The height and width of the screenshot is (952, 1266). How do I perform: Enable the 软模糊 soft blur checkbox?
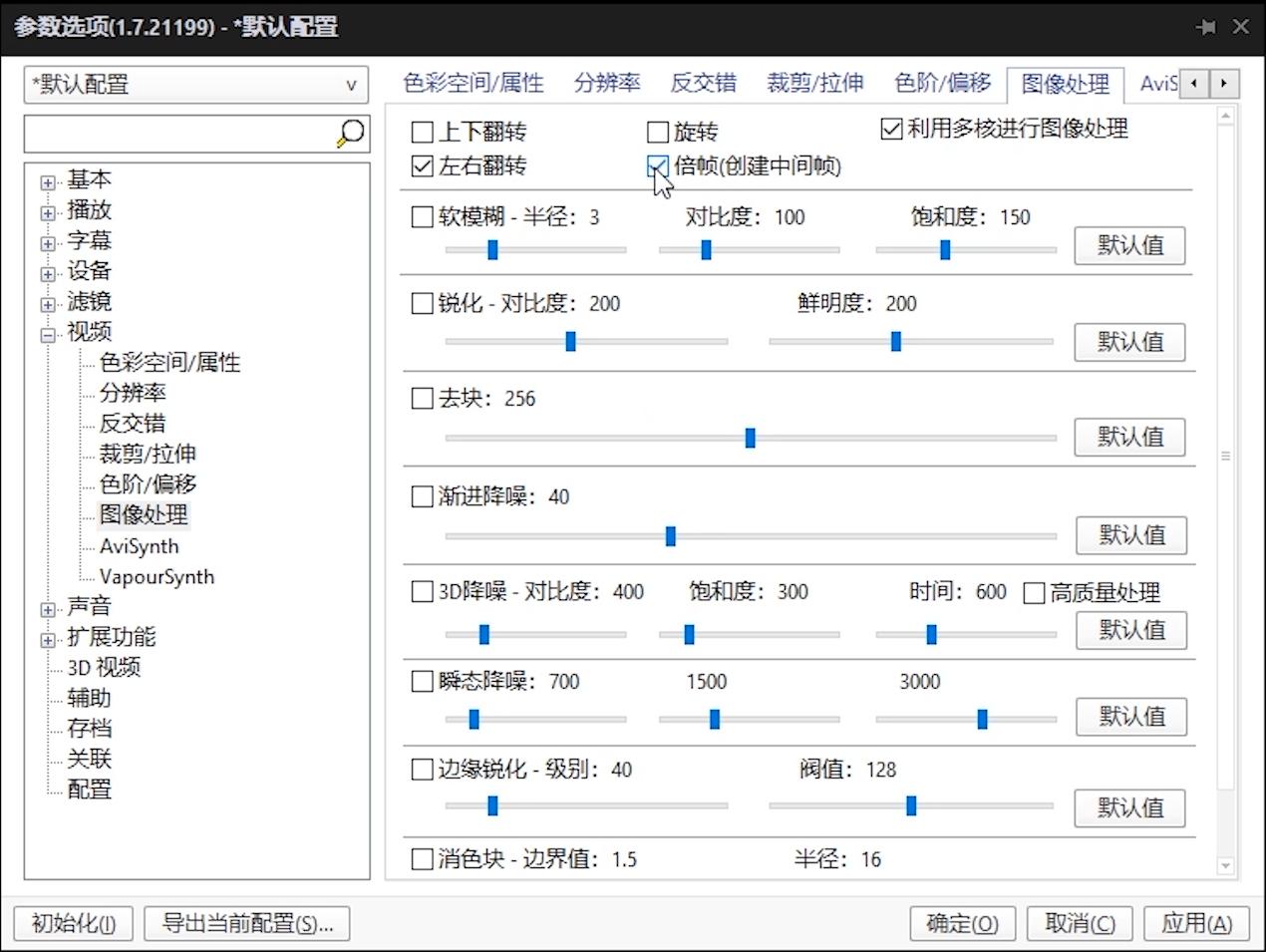(x=422, y=217)
